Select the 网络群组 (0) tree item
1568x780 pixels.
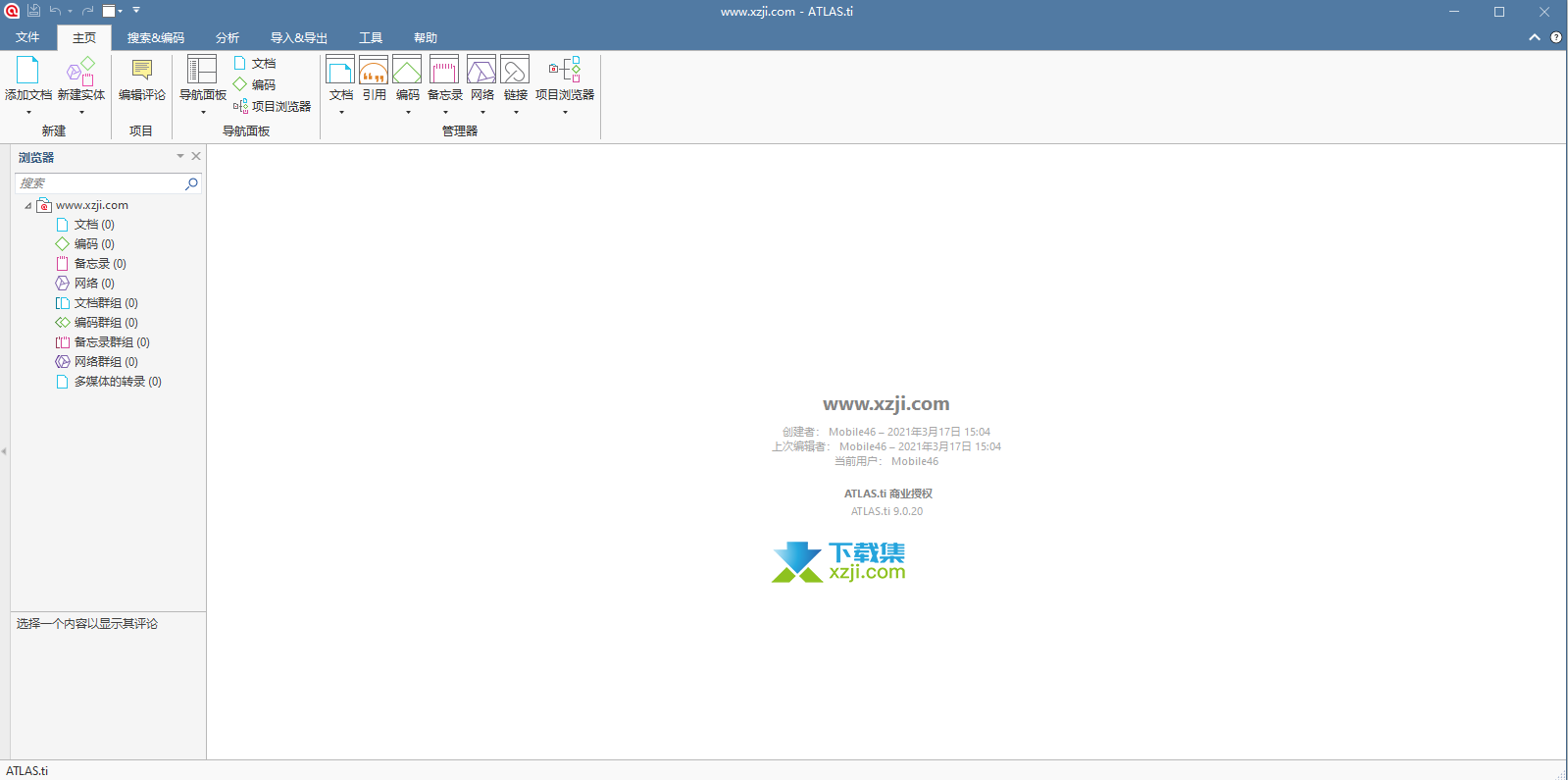(97, 362)
